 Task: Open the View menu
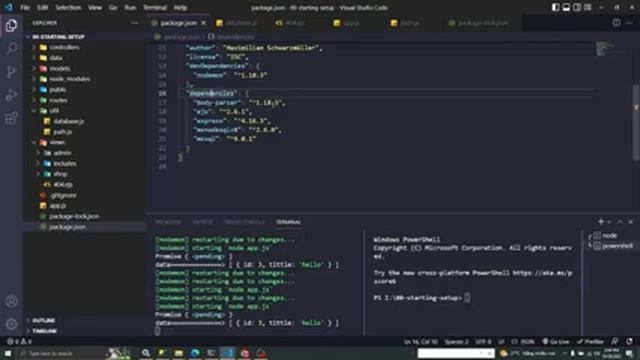tap(95, 7)
